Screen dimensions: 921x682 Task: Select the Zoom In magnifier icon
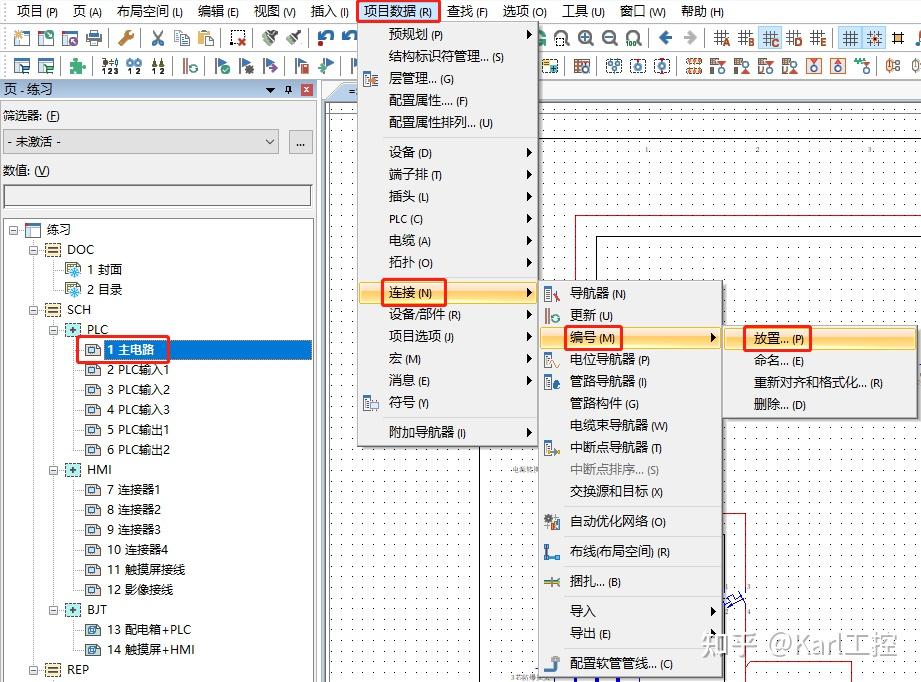click(585, 37)
